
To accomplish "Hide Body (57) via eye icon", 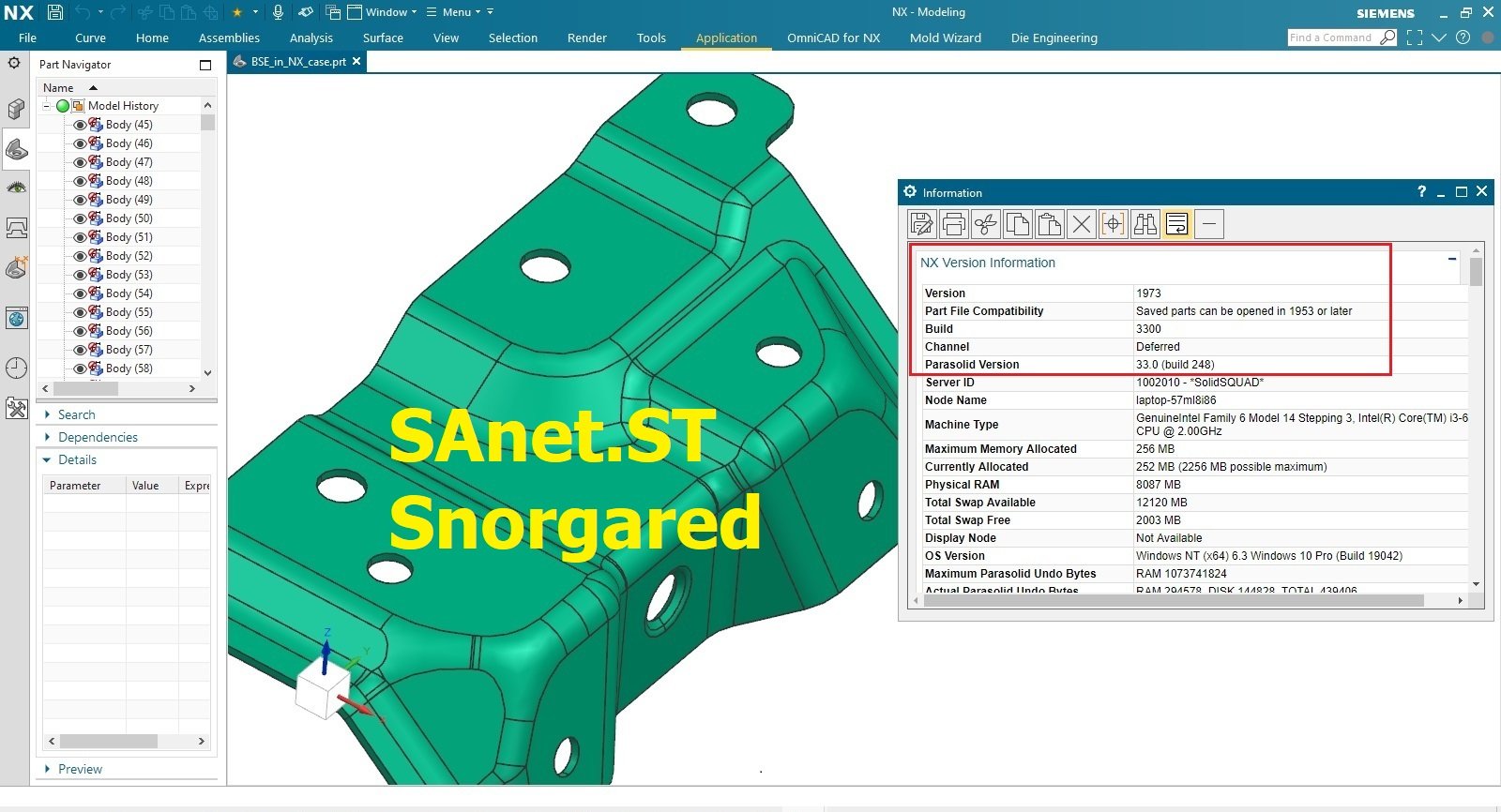I will (x=80, y=350).
